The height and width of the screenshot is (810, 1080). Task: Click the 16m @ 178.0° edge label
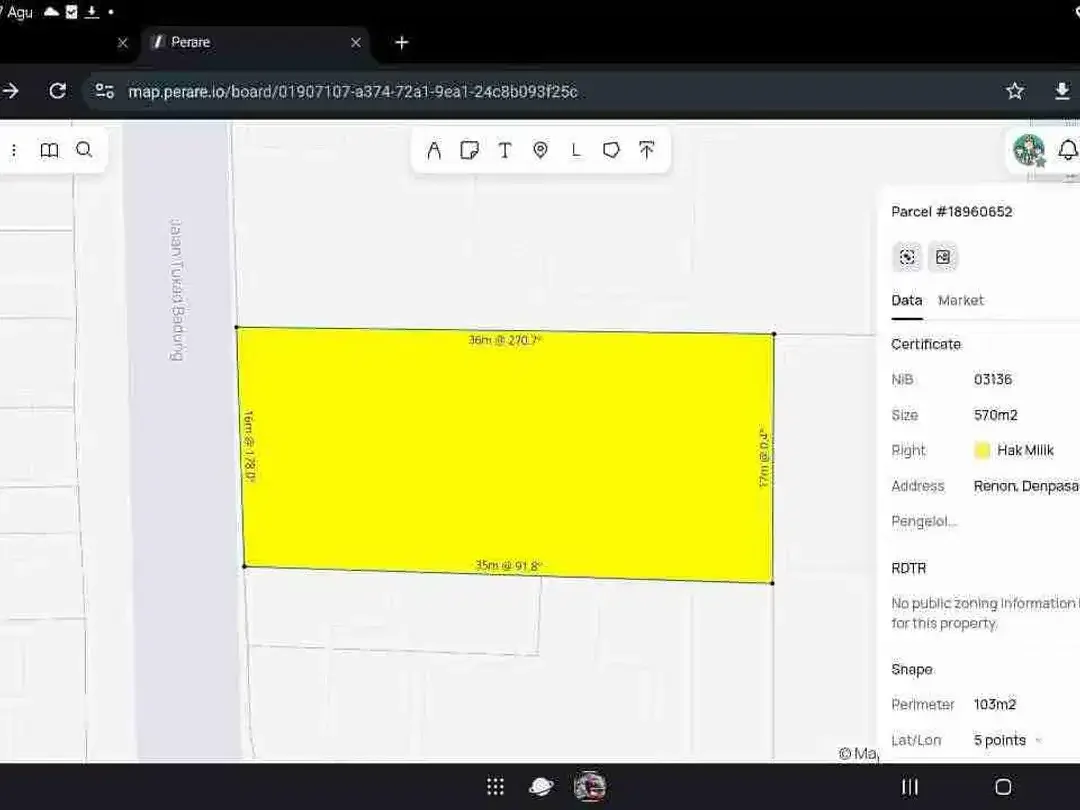coord(249,446)
